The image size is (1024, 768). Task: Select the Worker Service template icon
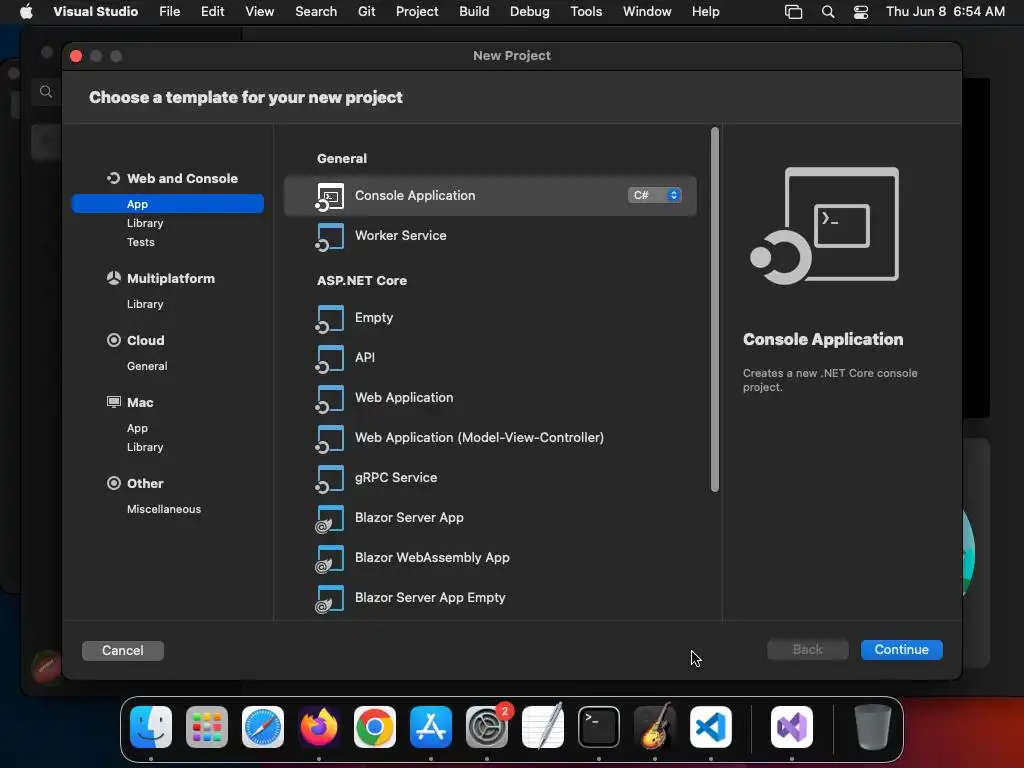tap(330, 236)
